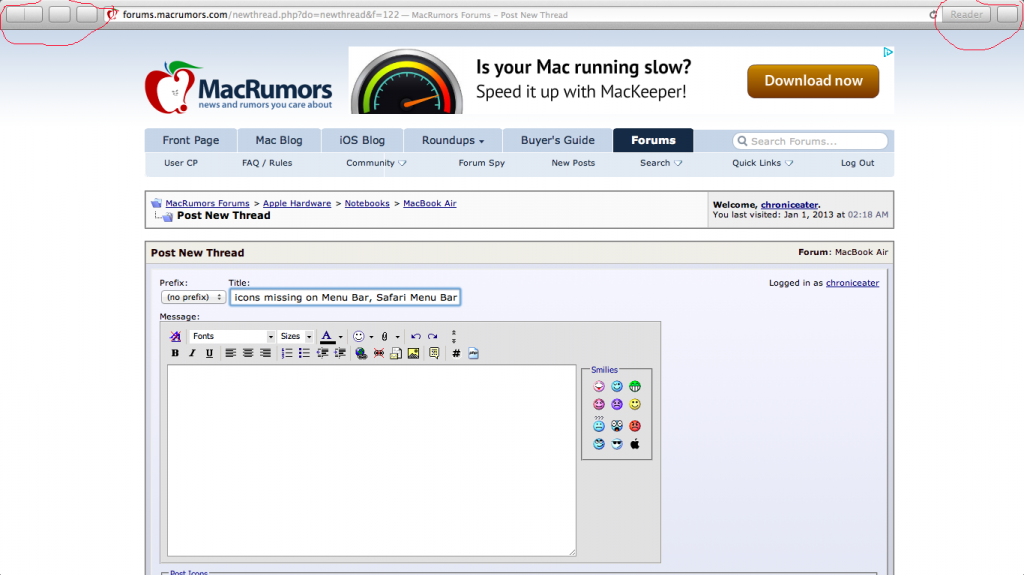
Task: Insert the green grinning smilie
Action: click(635, 386)
